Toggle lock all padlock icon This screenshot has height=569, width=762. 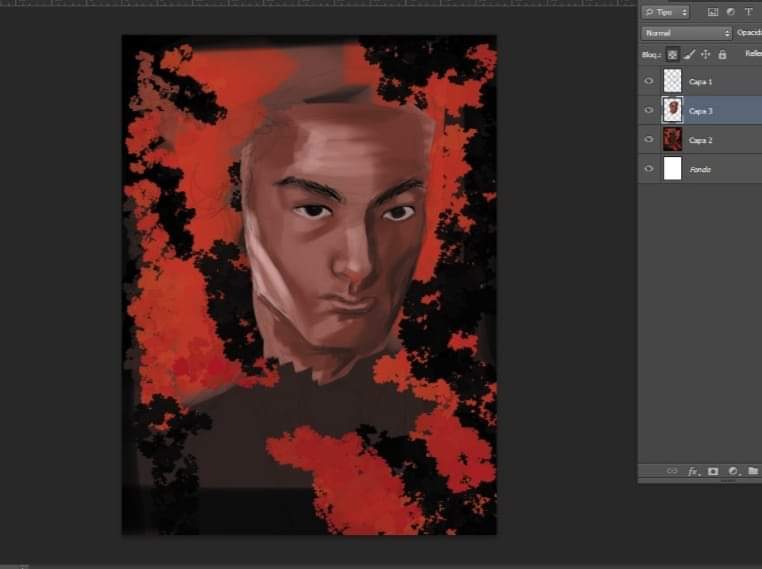pos(722,54)
